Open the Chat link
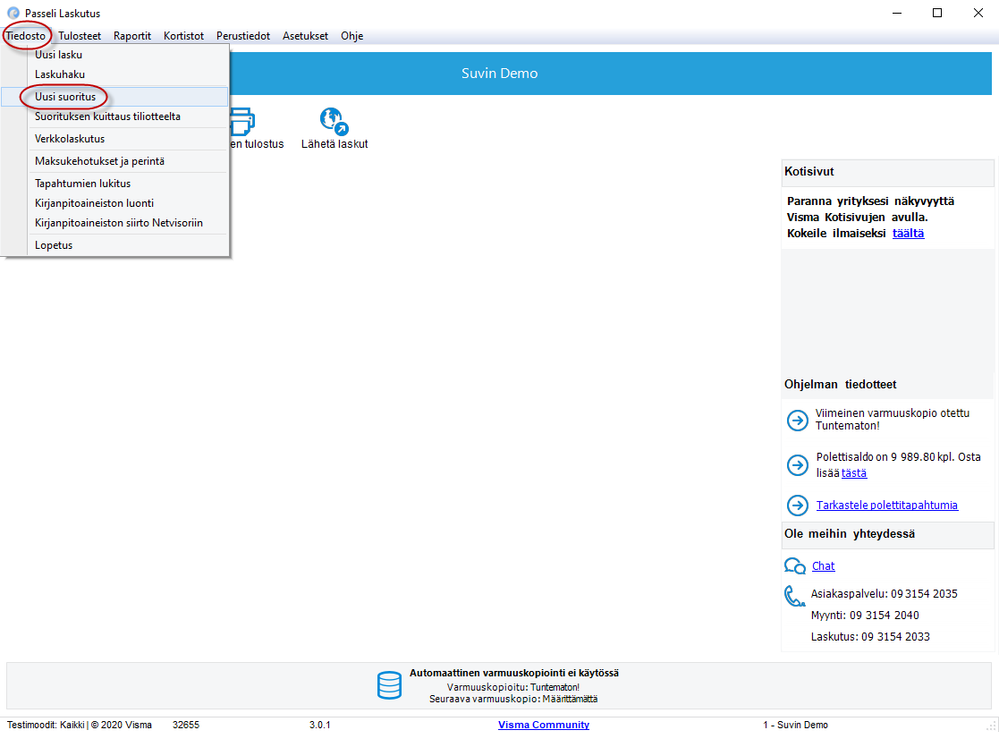The height and width of the screenshot is (732, 999). 823,566
